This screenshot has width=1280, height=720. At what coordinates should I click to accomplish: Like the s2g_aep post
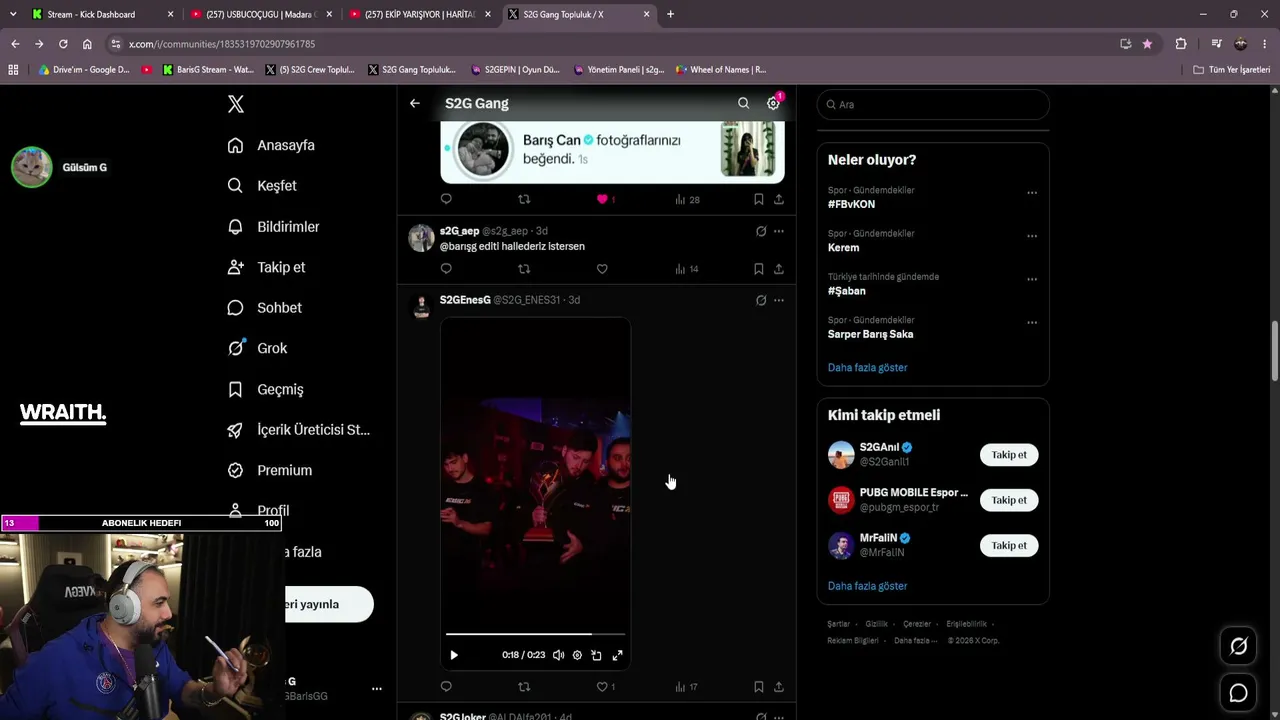[x=602, y=269]
